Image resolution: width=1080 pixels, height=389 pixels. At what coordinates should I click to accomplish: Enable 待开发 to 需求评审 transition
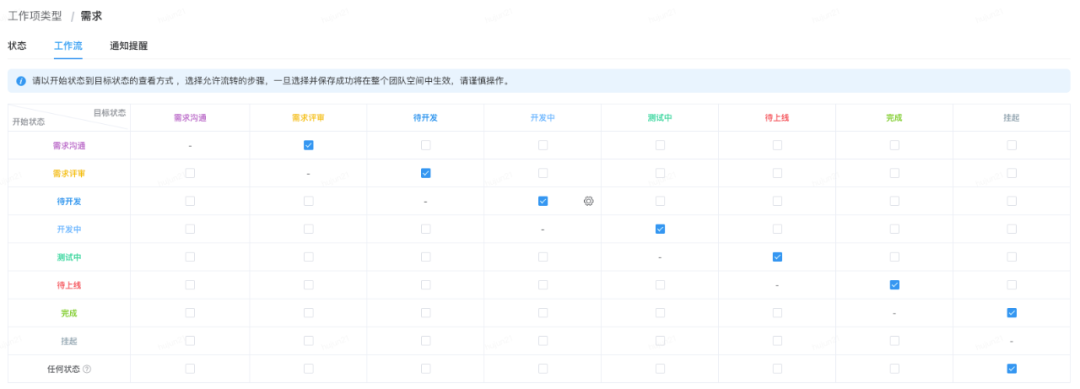coord(309,201)
